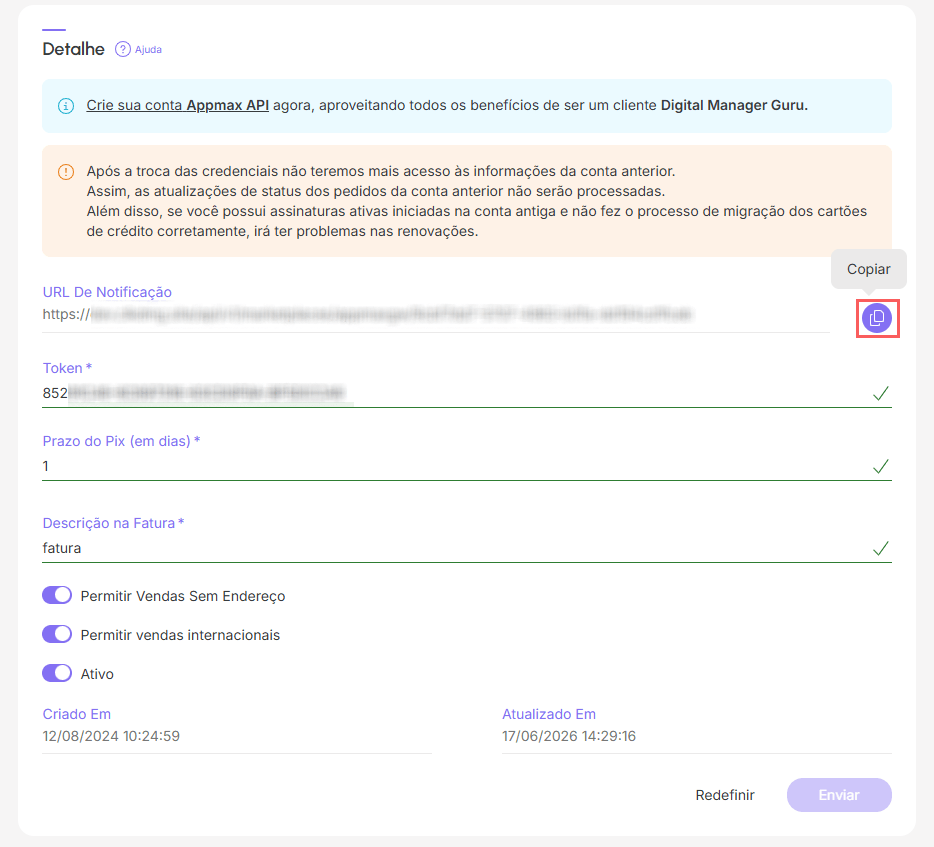Click the Ativo label text
The height and width of the screenshot is (847, 934).
click(97, 674)
